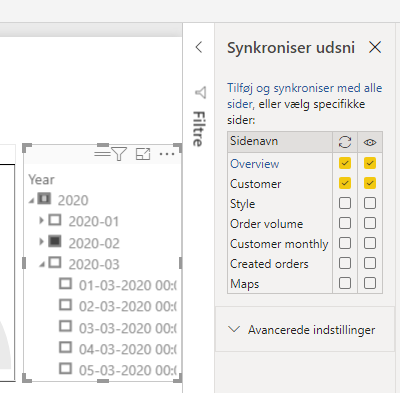The height and width of the screenshot is (393, 400).
Task: Enable sync for Order volume page
Action: coord(345,223)
